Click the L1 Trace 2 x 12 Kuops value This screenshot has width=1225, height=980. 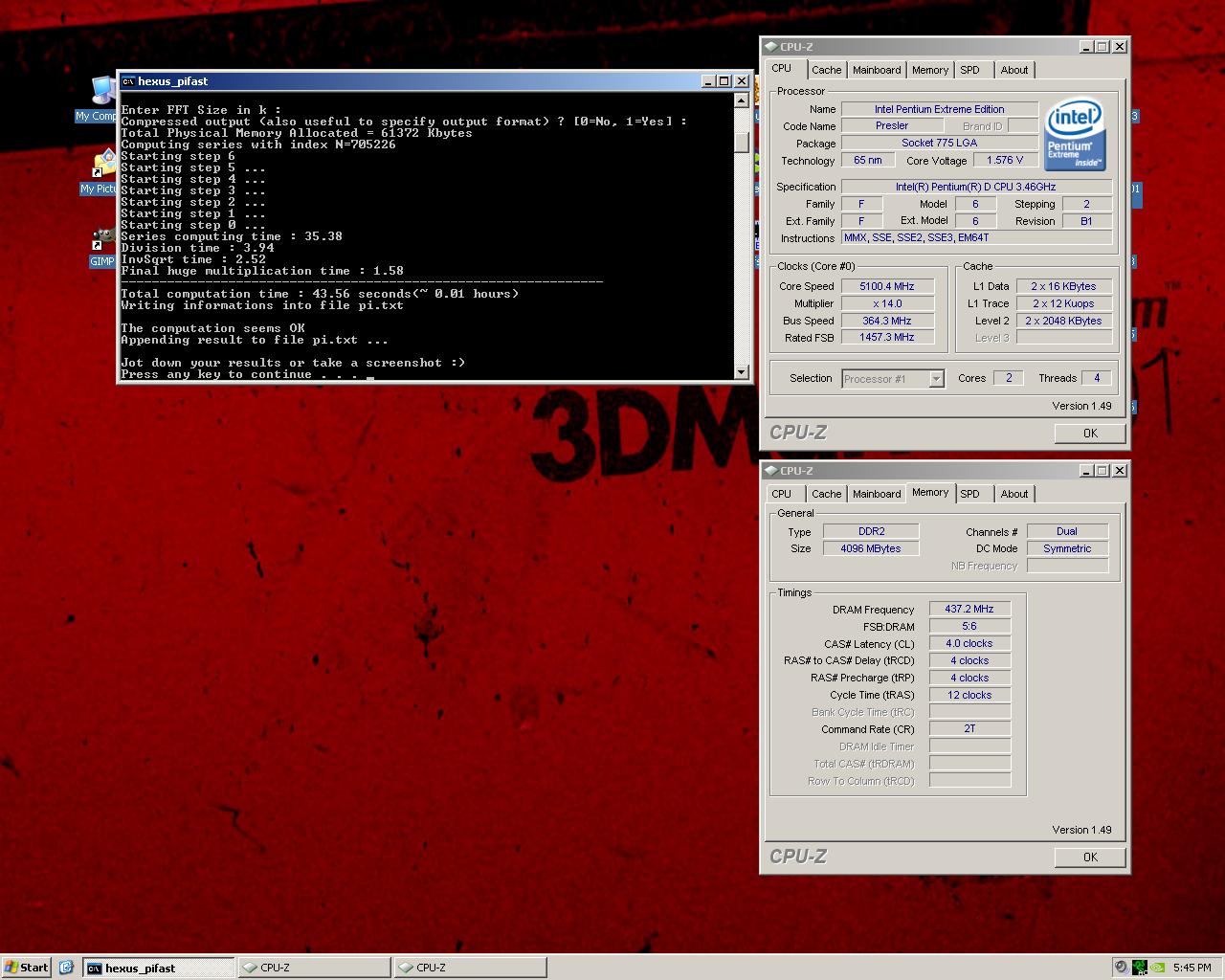click(x=1064, y=303)
